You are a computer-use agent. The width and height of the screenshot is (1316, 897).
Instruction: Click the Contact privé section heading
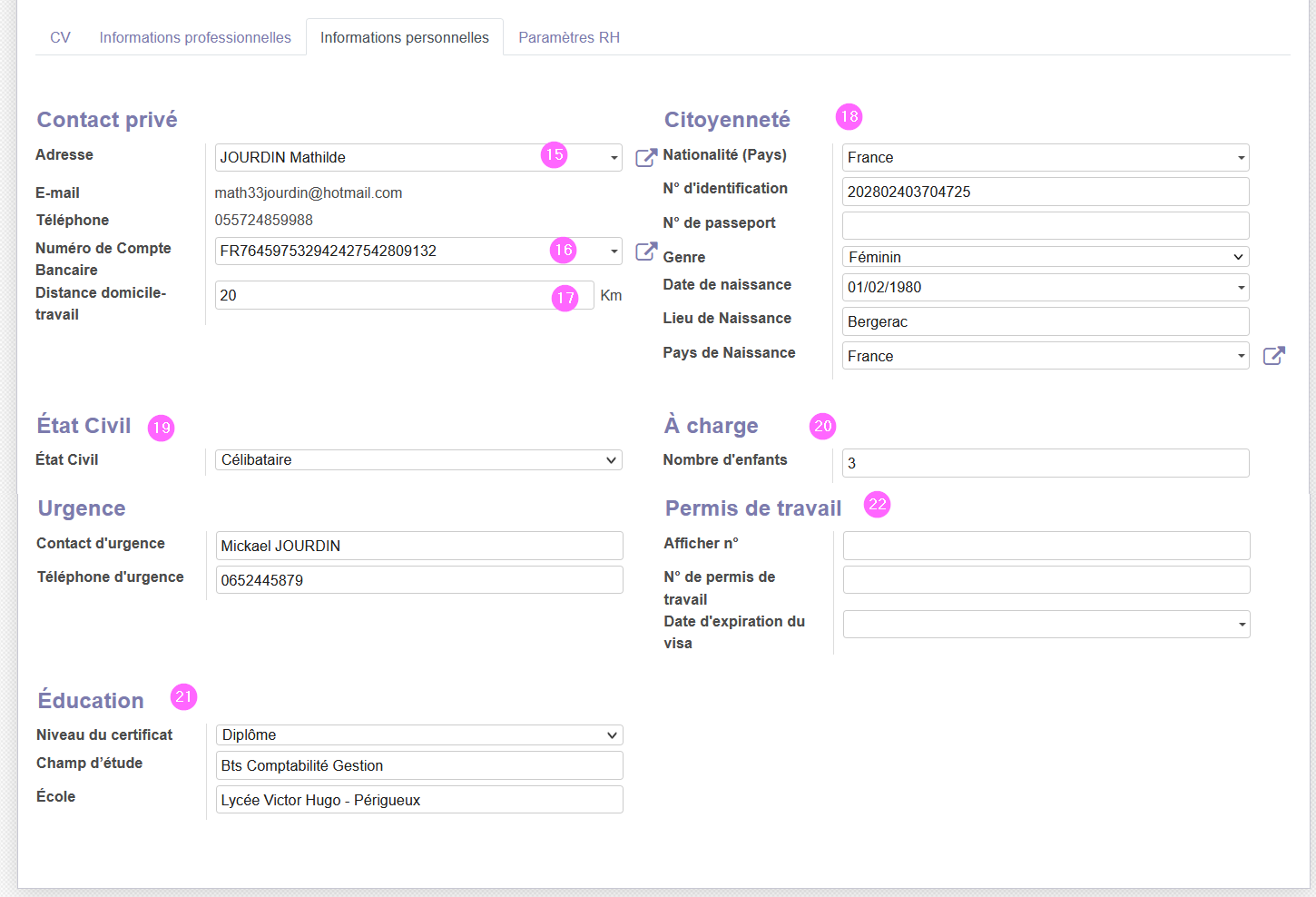(x=107, y=120)
